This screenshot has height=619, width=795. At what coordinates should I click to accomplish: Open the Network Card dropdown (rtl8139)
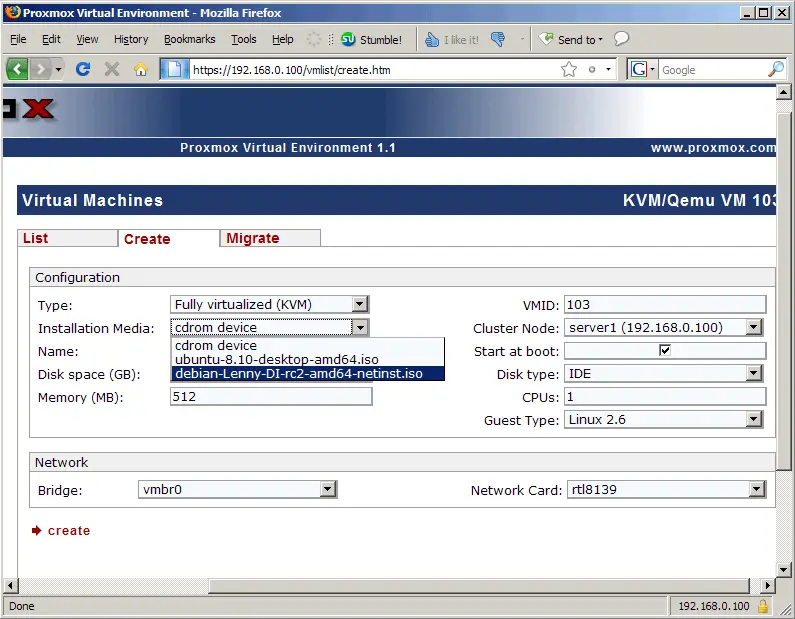click(x=666, y=489)
